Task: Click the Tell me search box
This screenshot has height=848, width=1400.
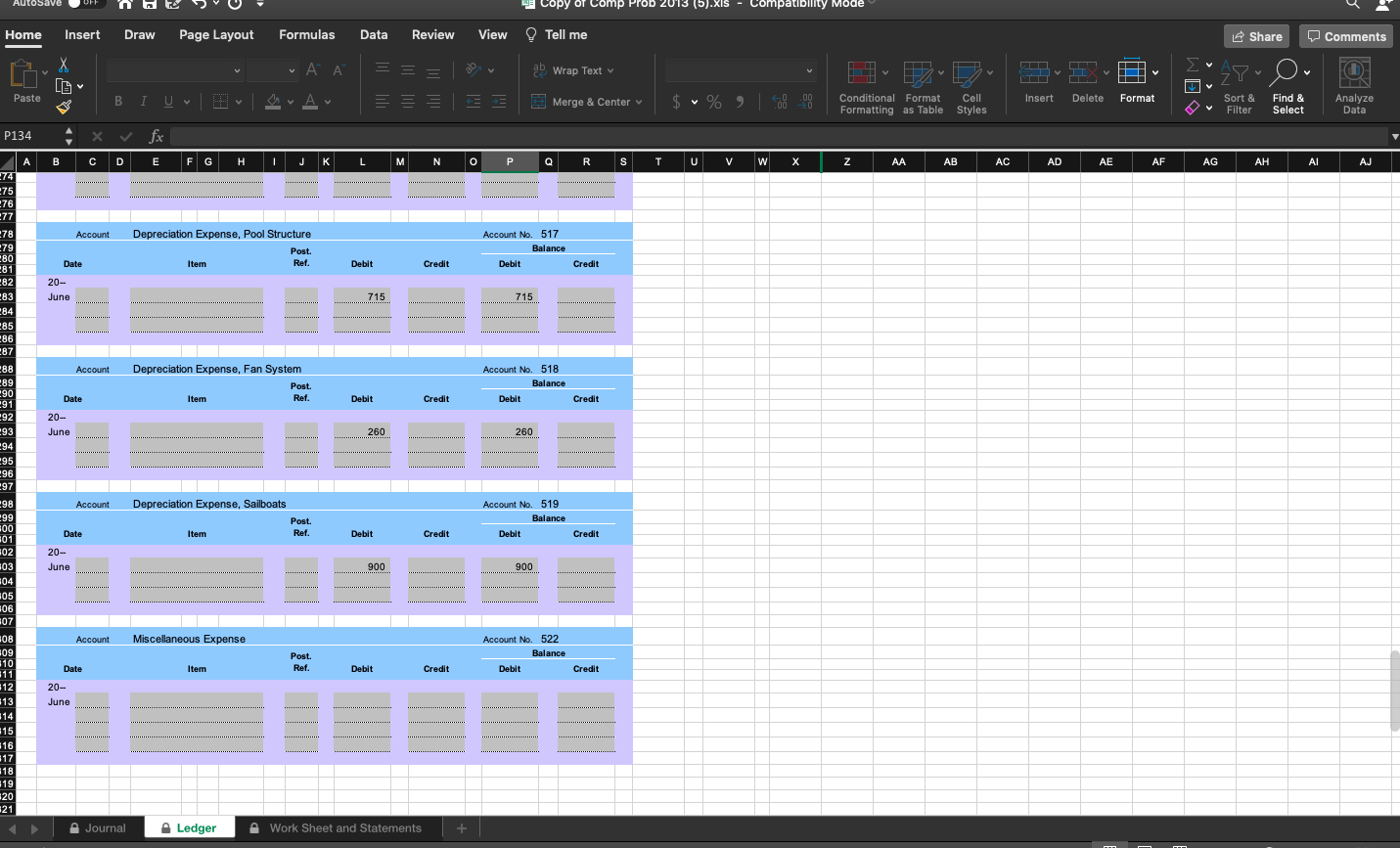Action: pos(557,34)
